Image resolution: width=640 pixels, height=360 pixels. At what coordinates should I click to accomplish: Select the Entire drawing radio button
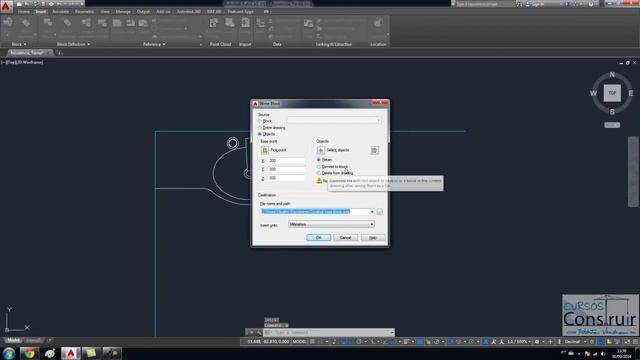260,128
